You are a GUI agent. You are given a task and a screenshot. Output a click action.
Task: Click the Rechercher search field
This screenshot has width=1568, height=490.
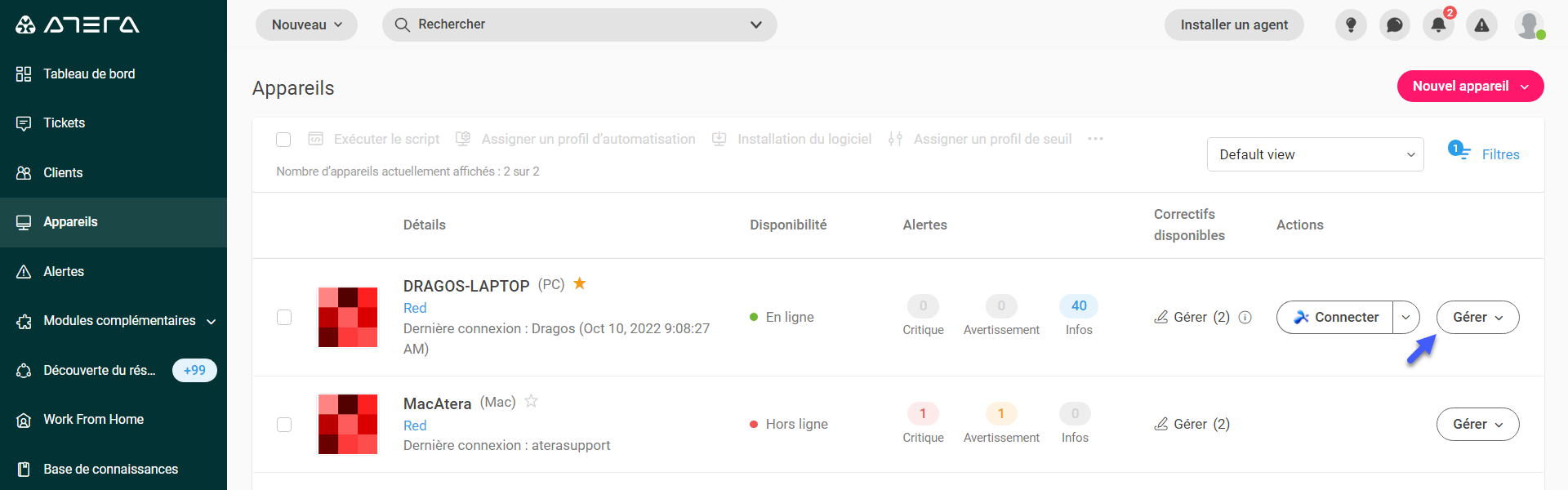(580, 24)
